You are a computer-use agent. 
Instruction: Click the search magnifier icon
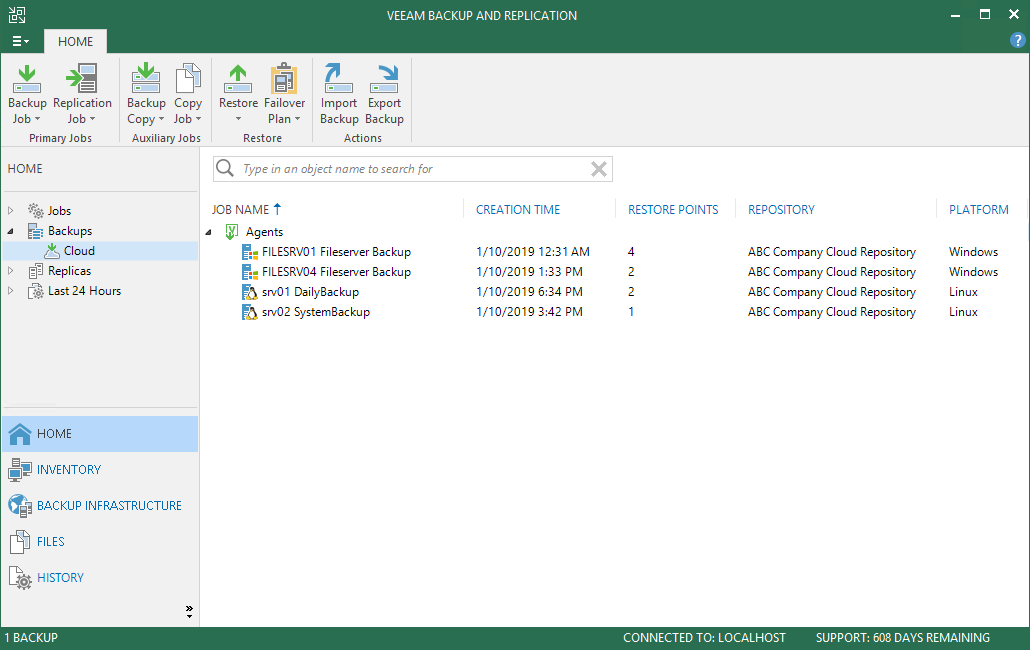tap(225, 168)
